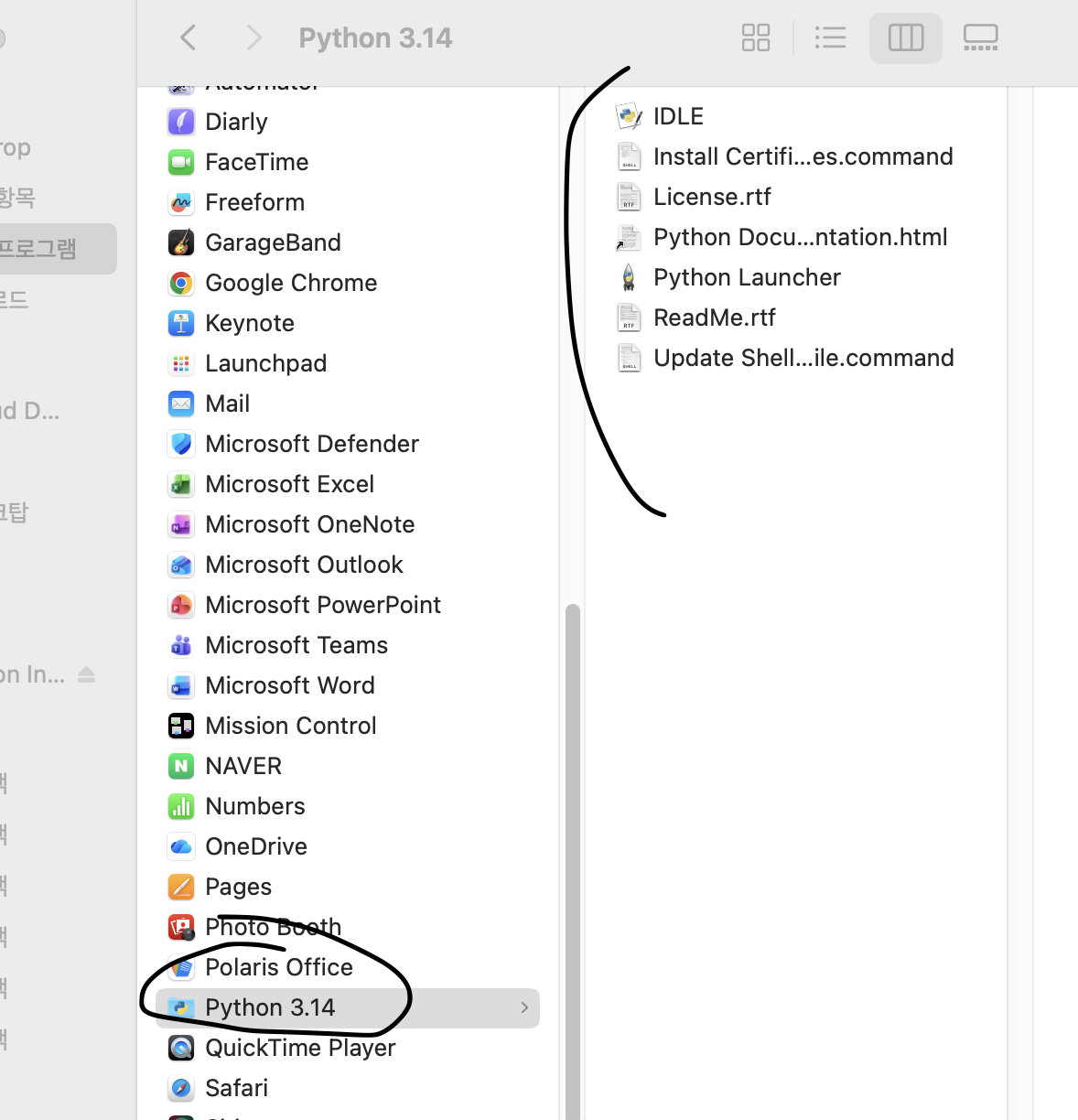Select Launchpad name text
The width and height of the screenshot is (1078, 1120).
pos(265,363)
